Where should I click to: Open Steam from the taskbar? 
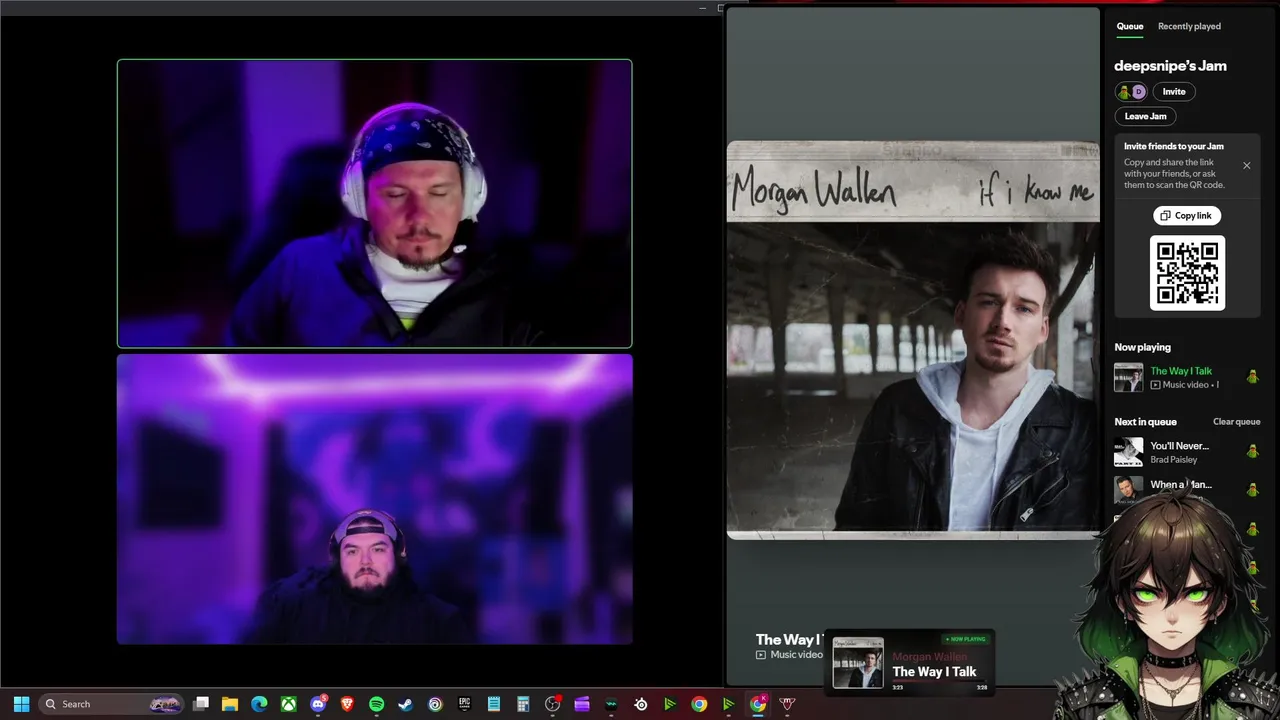[x=405, y=704]
